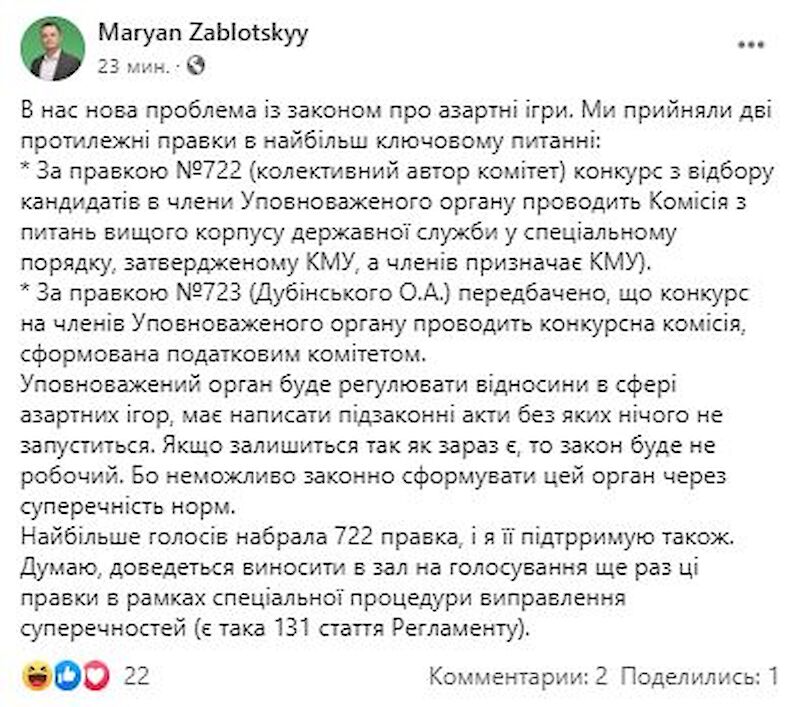
Task: Click the laughing Haha reaction emoji
Action: pos(36,675)
